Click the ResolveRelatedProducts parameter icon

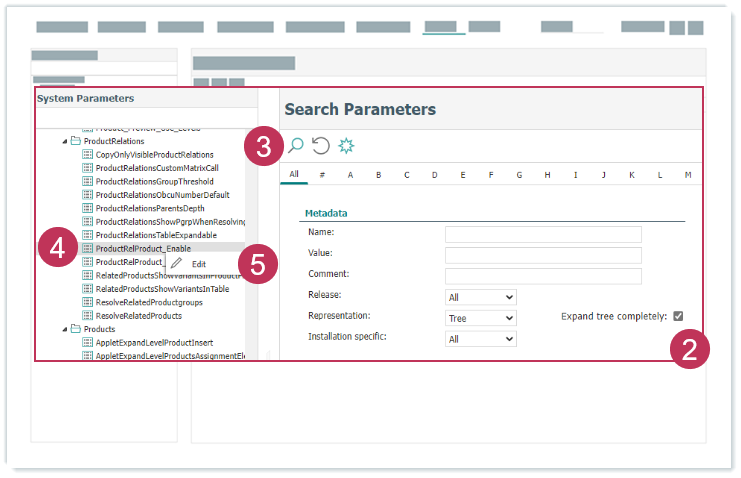(x=87, y=316)
